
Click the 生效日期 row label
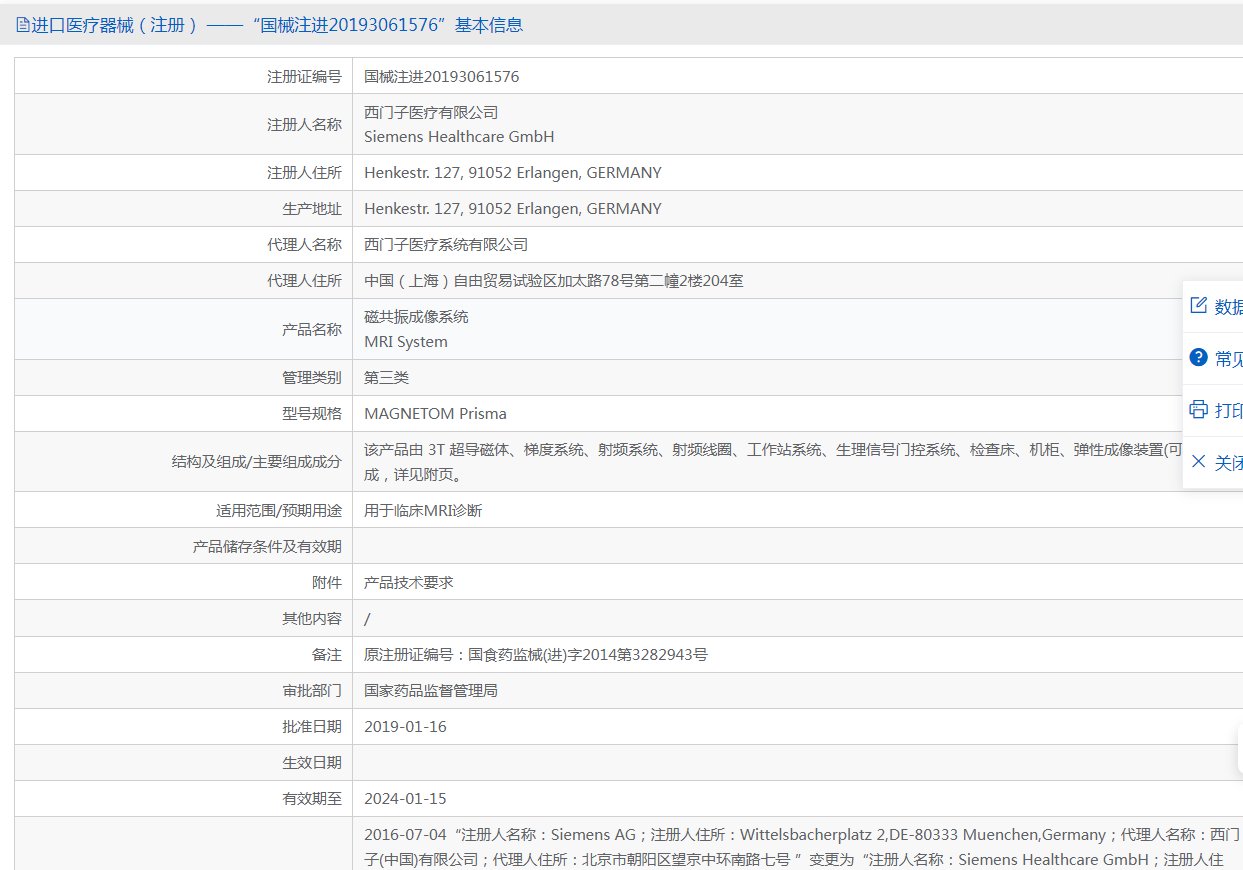312,763
